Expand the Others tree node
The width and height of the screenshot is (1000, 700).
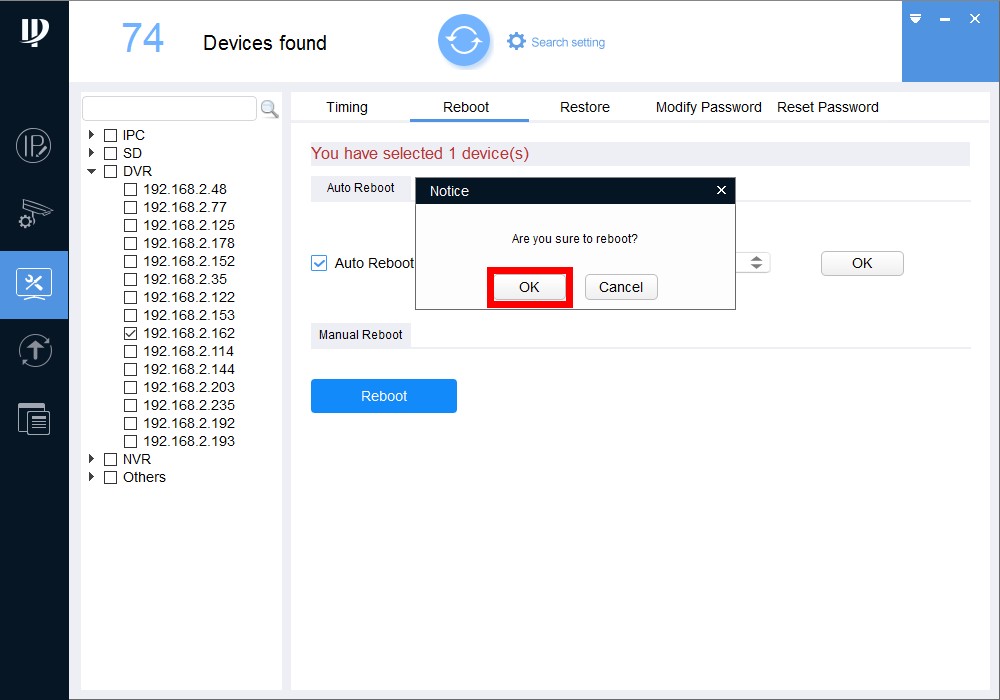point(91,476)
